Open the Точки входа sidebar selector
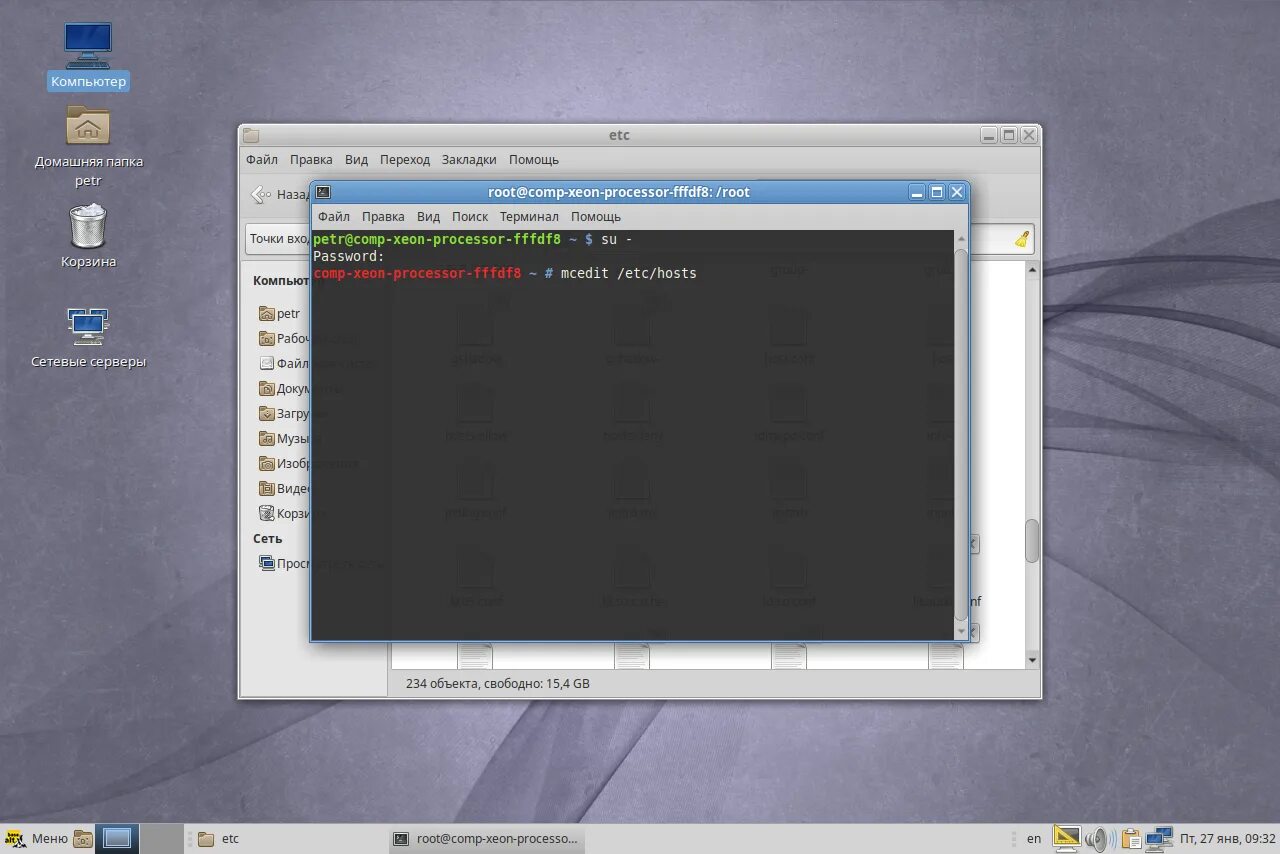 coord(278,239)
